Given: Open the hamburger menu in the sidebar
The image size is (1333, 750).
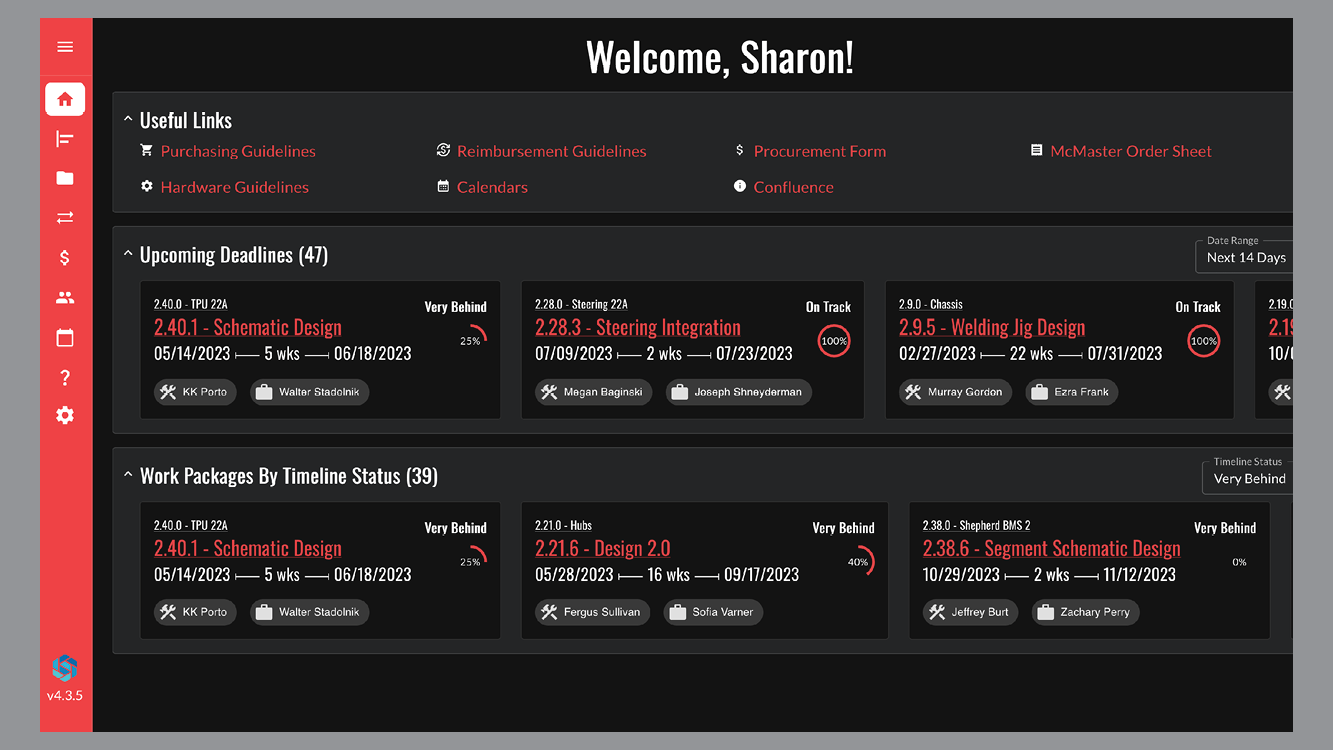Looking at the screenshot, I should [x=65, y=47].
